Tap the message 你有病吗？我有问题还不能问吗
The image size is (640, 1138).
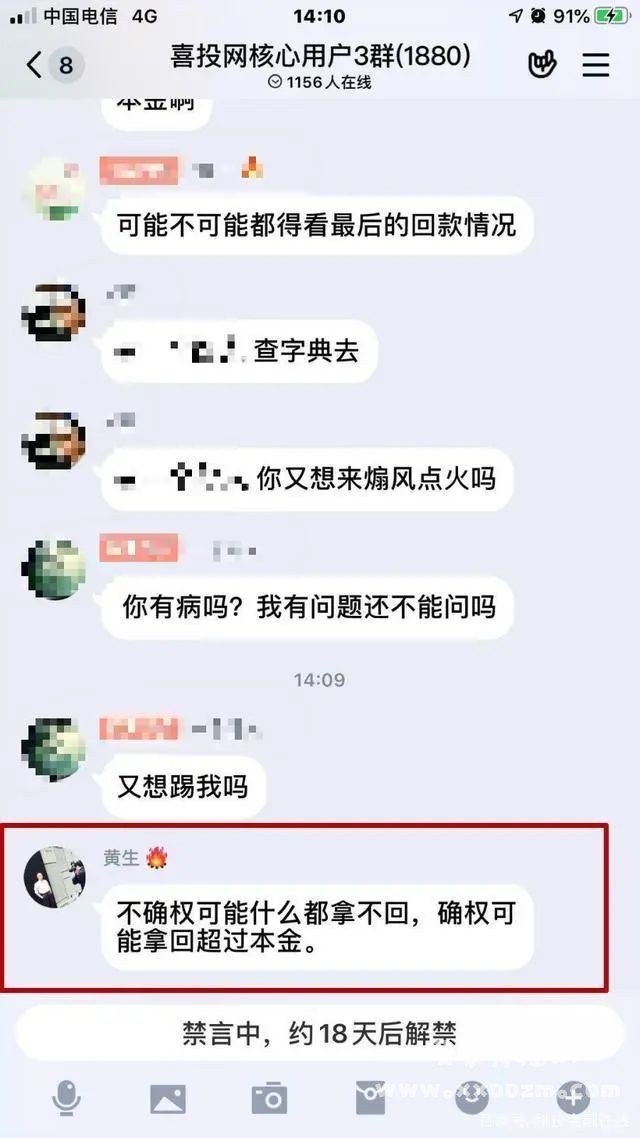pyautogui.click(x=307, y=607)
